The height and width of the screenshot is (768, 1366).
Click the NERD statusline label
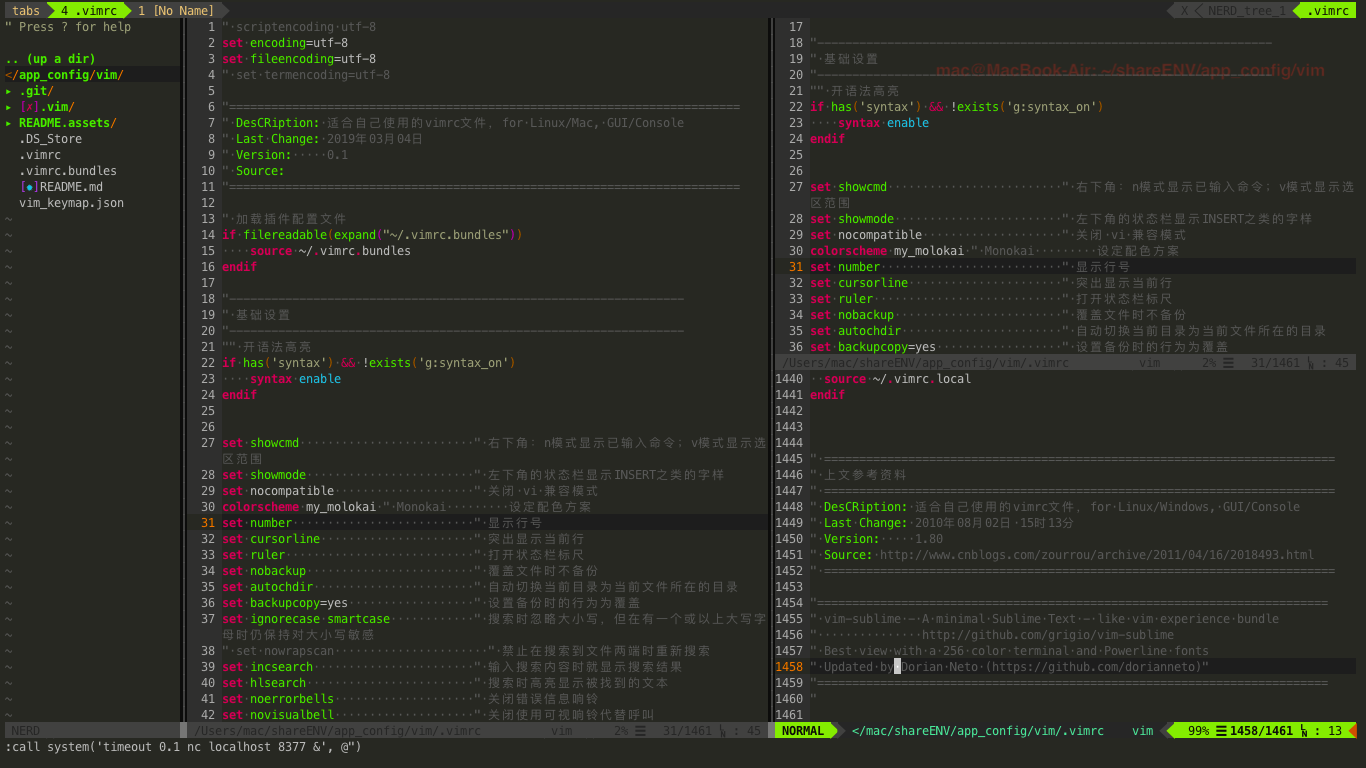tap(26, 731)
